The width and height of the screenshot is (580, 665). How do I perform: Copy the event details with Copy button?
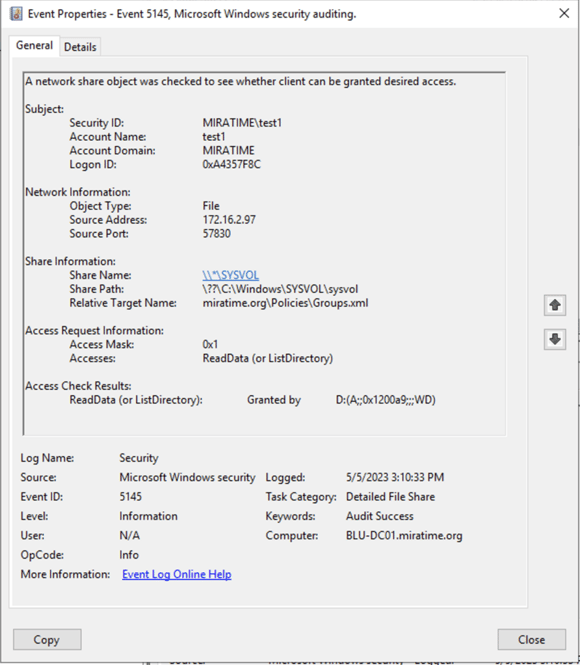pos(47,639)
